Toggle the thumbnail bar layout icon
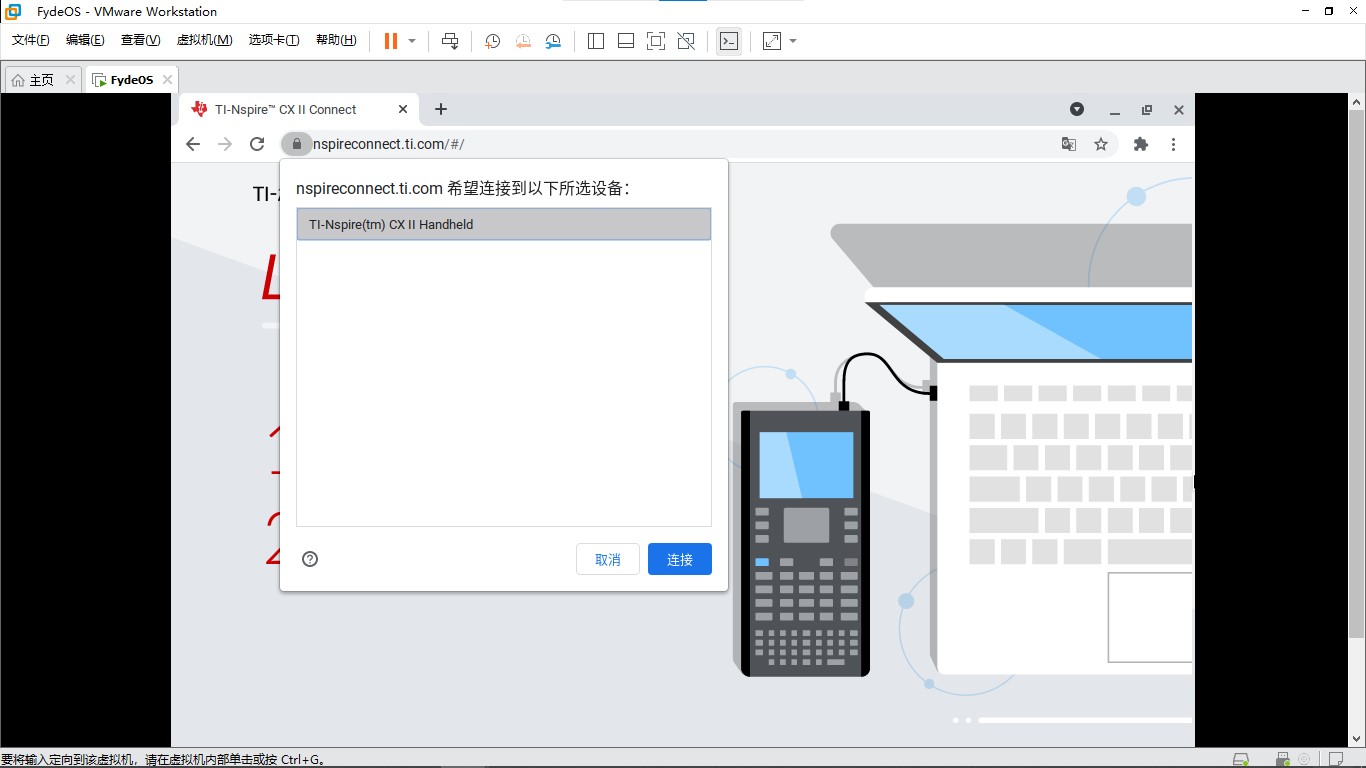Viewport: 1366px width, 768px height. pyautogui.click(x=626, y=41)
